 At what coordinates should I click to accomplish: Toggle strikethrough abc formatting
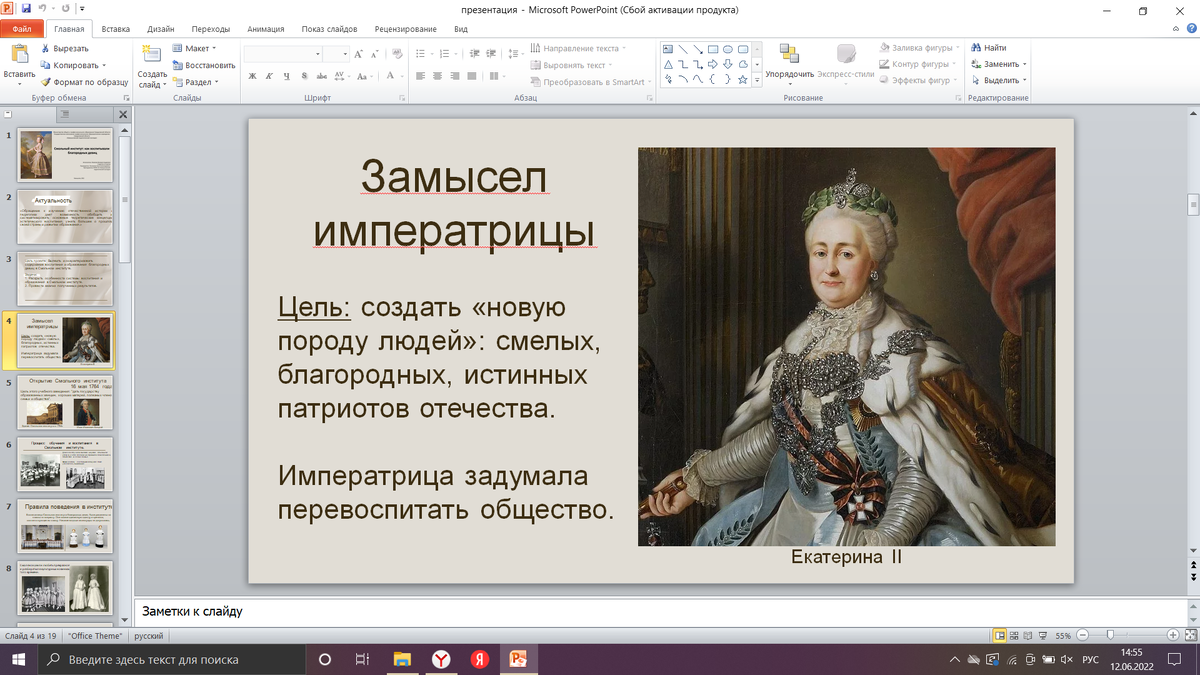321,76
